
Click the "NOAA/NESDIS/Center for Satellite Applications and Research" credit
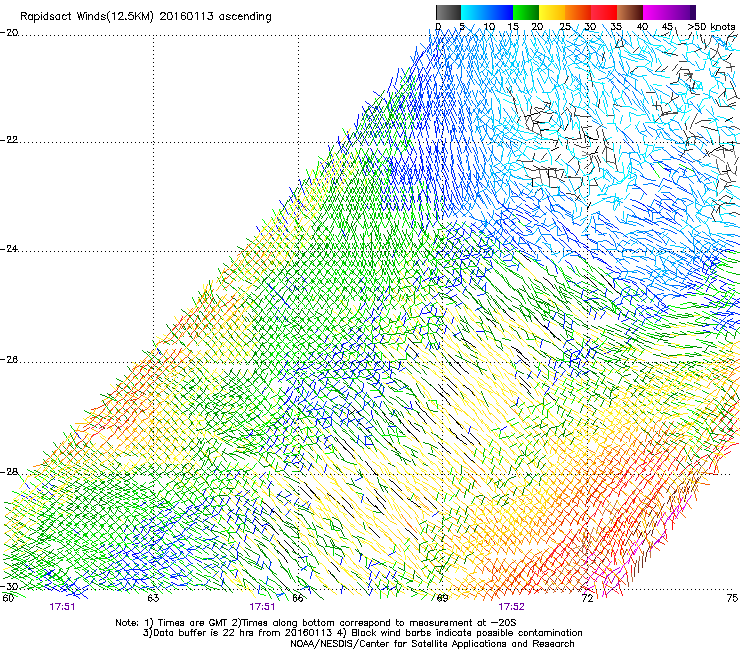coord(432,644)
